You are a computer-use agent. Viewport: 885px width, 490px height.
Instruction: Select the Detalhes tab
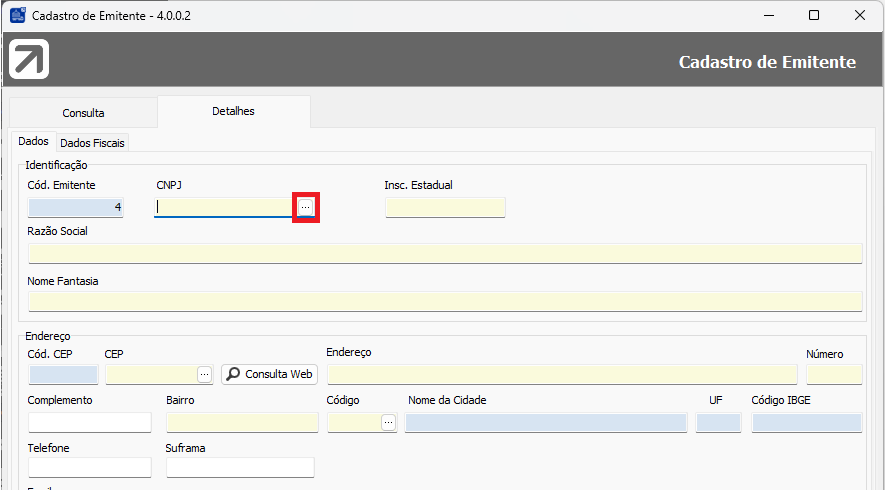pyautogui.click(x=233, y=111)
